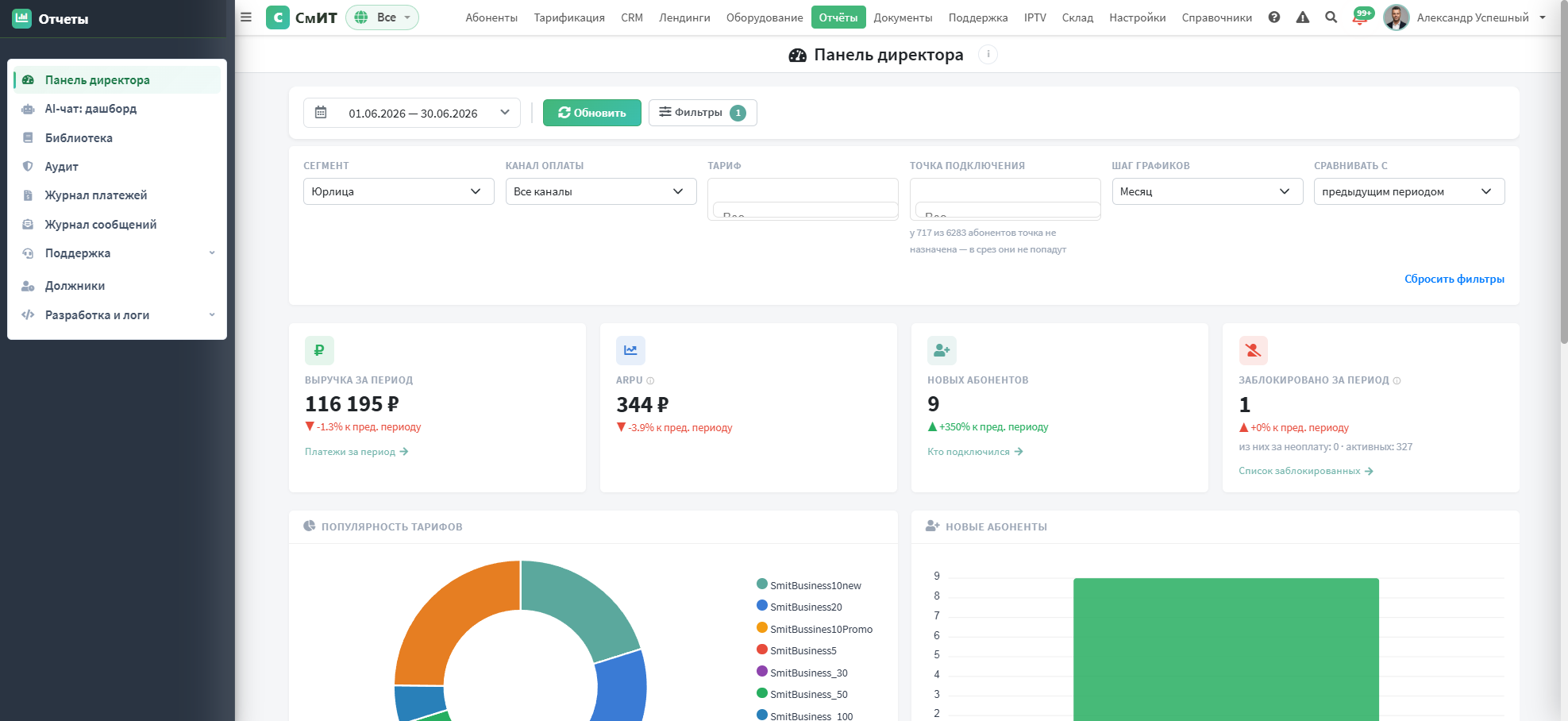
Task: Open the date range picker field
Action: coord(412,113)
